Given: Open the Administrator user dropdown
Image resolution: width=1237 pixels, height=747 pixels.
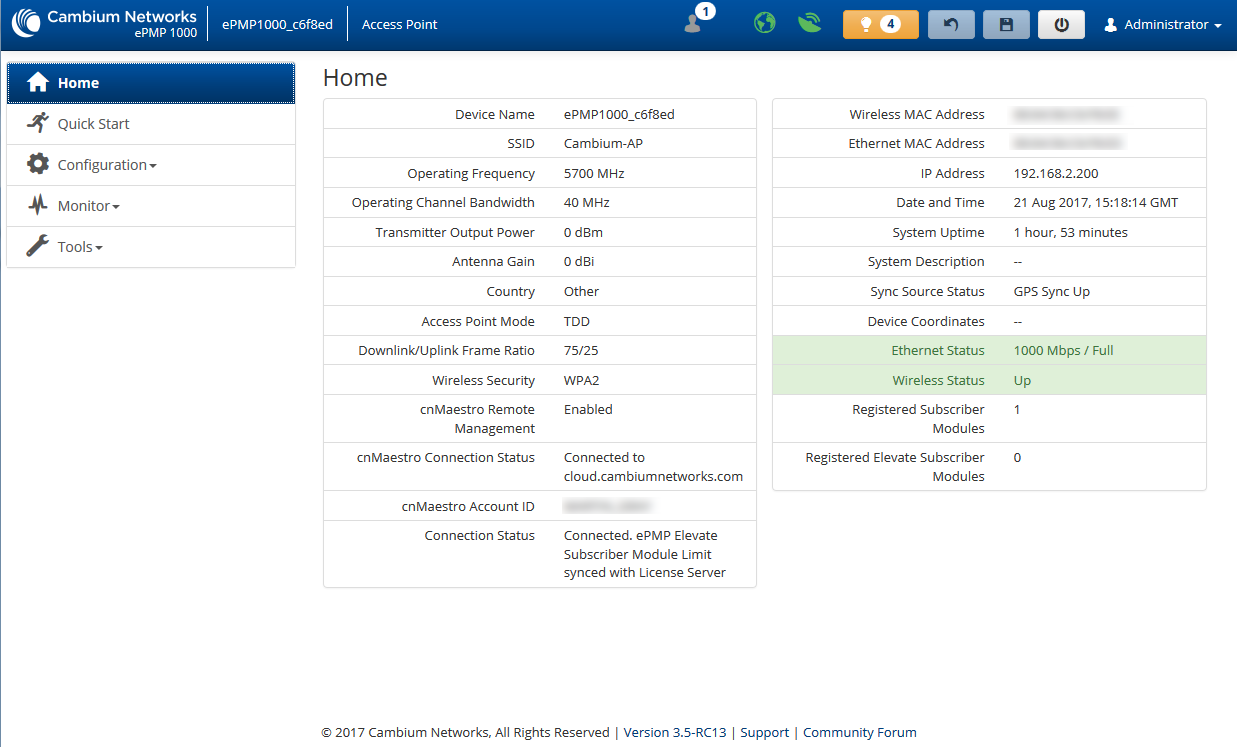Looking at the screenshot, I should [1162, 25].
